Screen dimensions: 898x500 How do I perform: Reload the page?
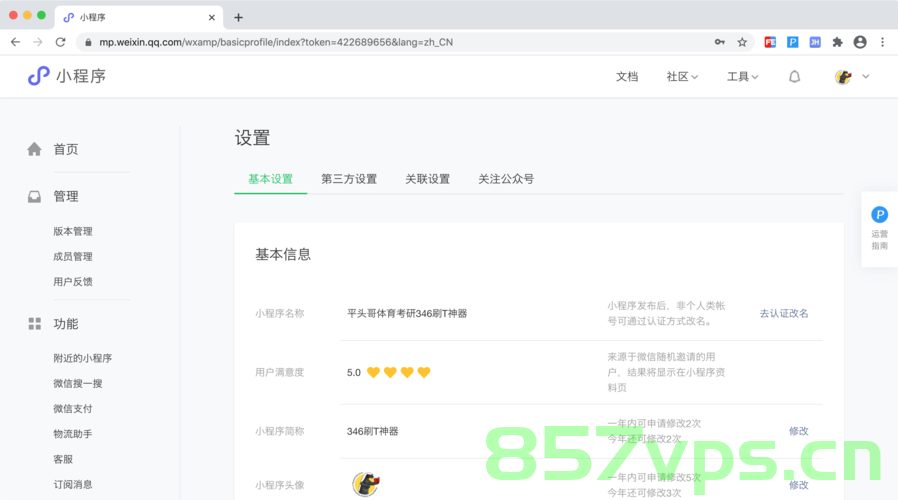[60, 42]
